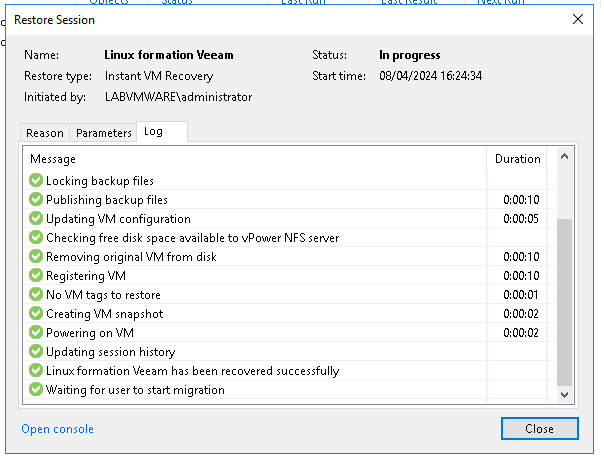Close the Restore Session dialog with X
The height and width of the screenshot is (461, 604).
(x=578, y=19)
